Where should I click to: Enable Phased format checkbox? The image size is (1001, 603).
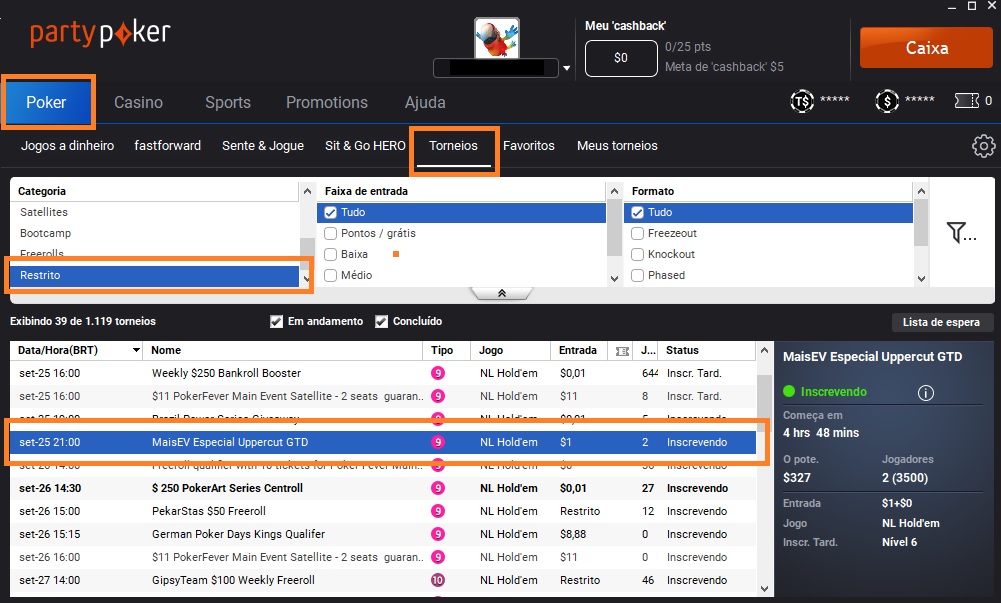(637, 276)
